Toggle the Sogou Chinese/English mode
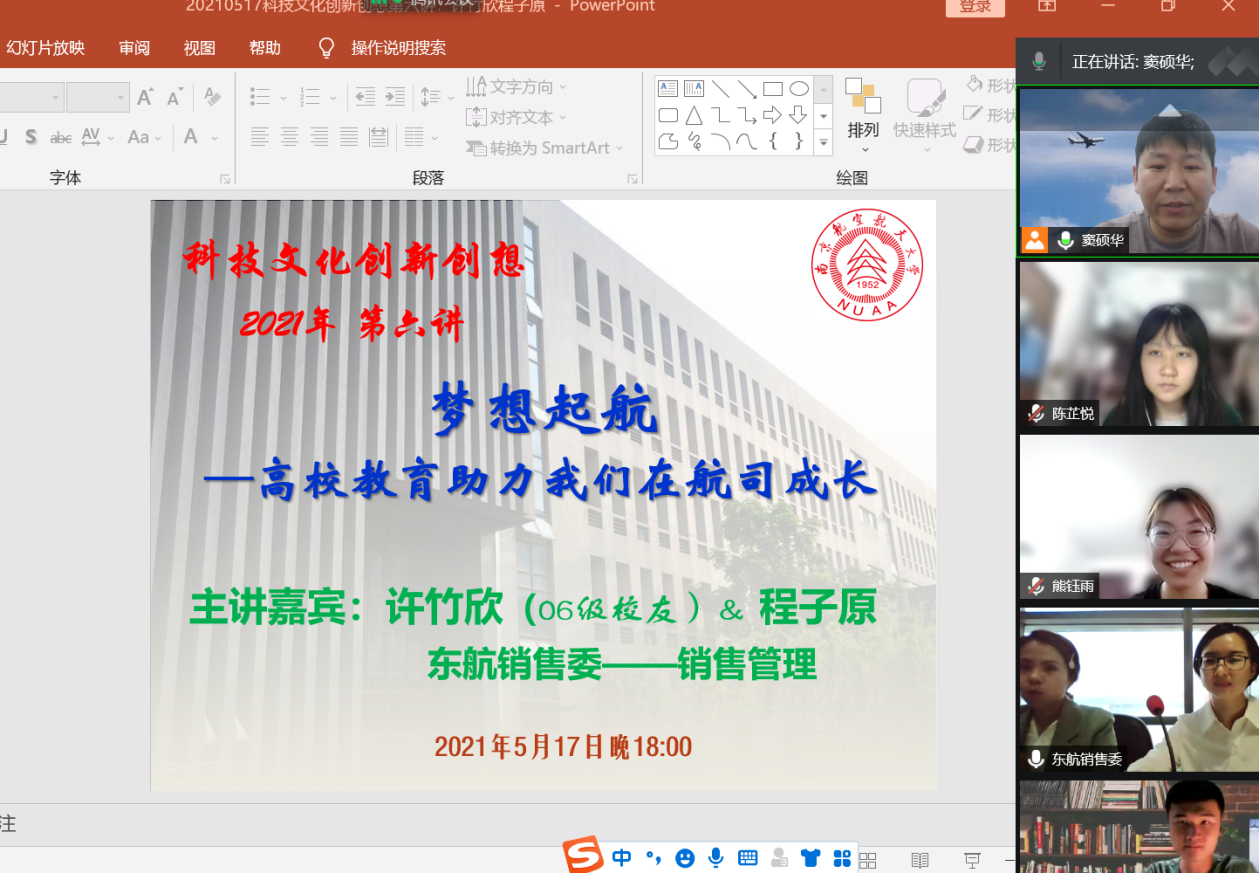 tap(622, 857)
